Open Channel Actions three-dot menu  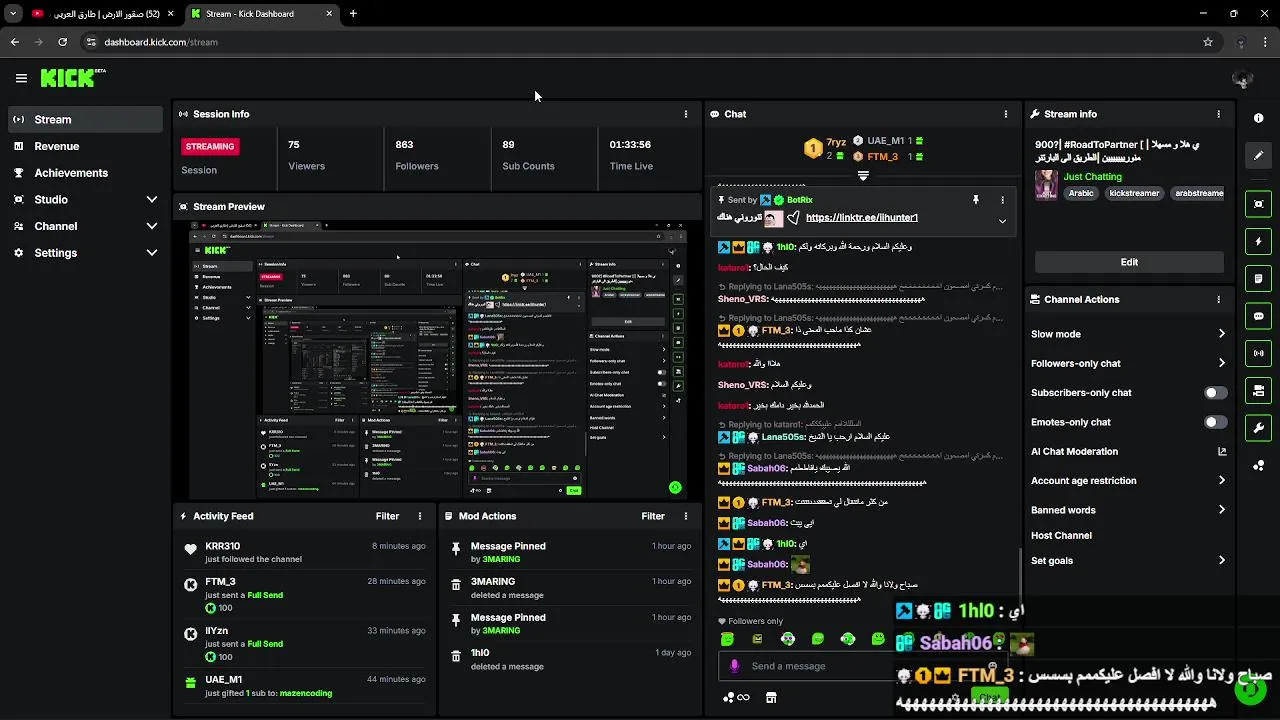tap(1218, 299)
